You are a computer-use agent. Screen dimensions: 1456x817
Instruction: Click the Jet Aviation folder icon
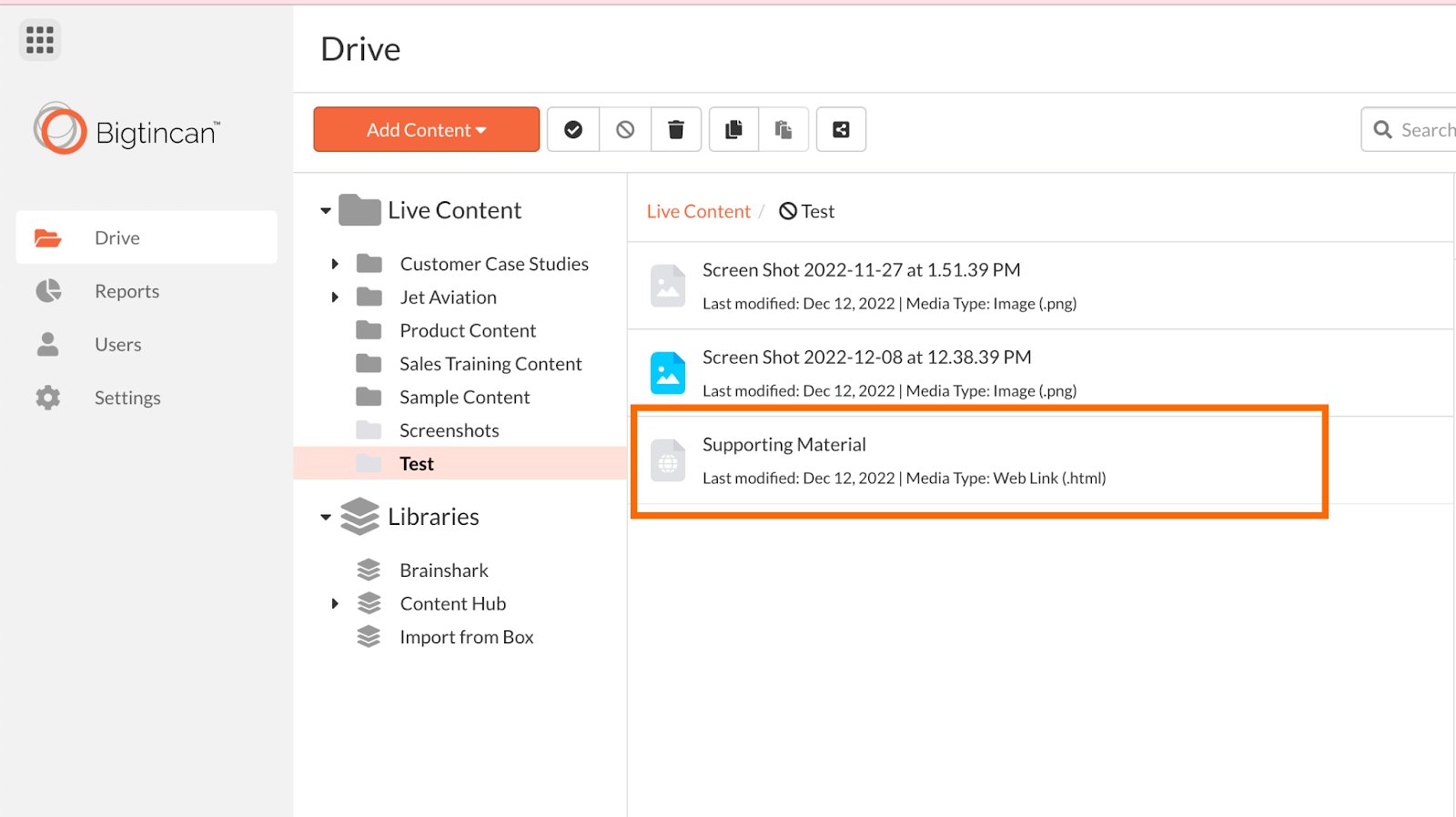[369, 297]
